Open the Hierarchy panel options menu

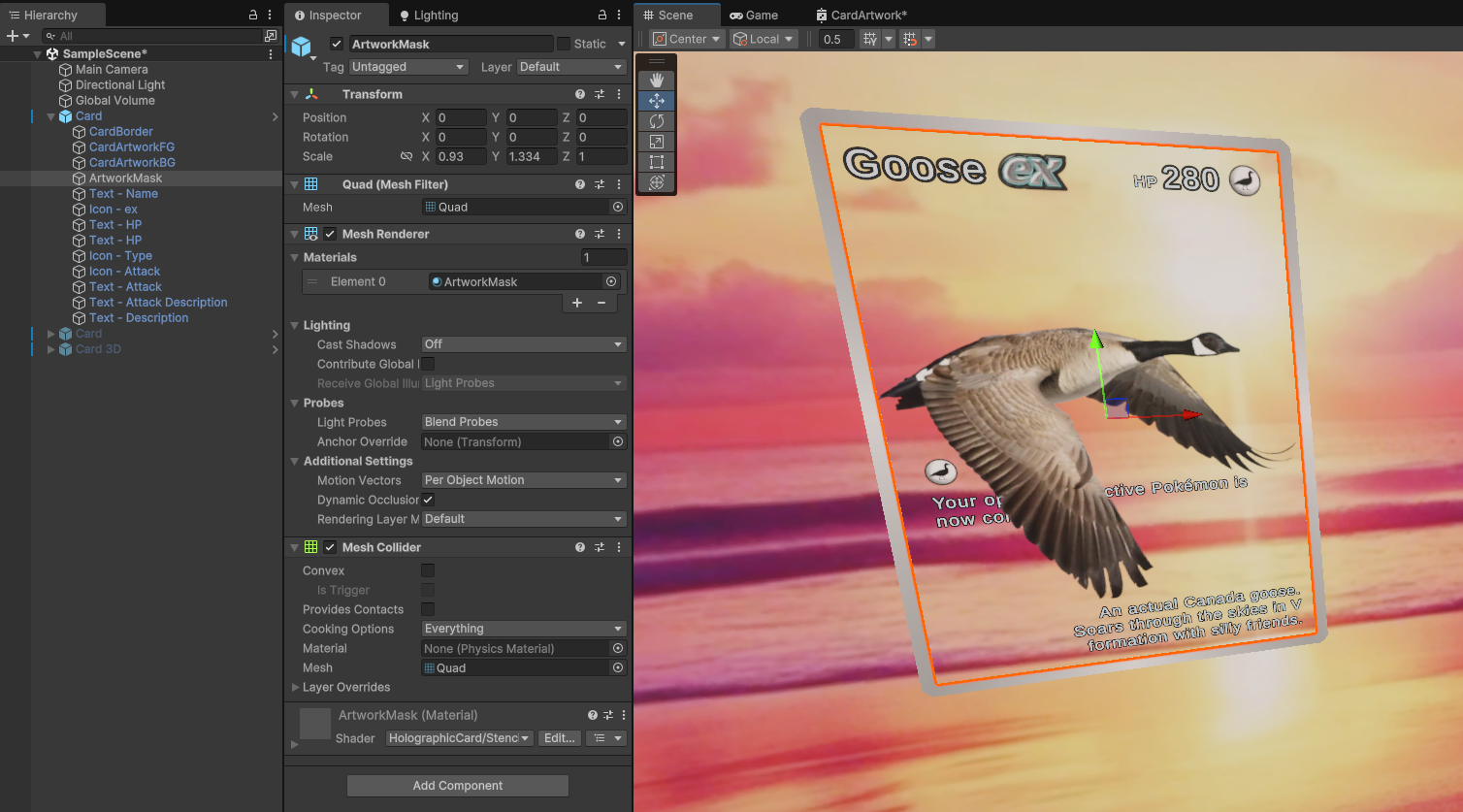[268, 15]
